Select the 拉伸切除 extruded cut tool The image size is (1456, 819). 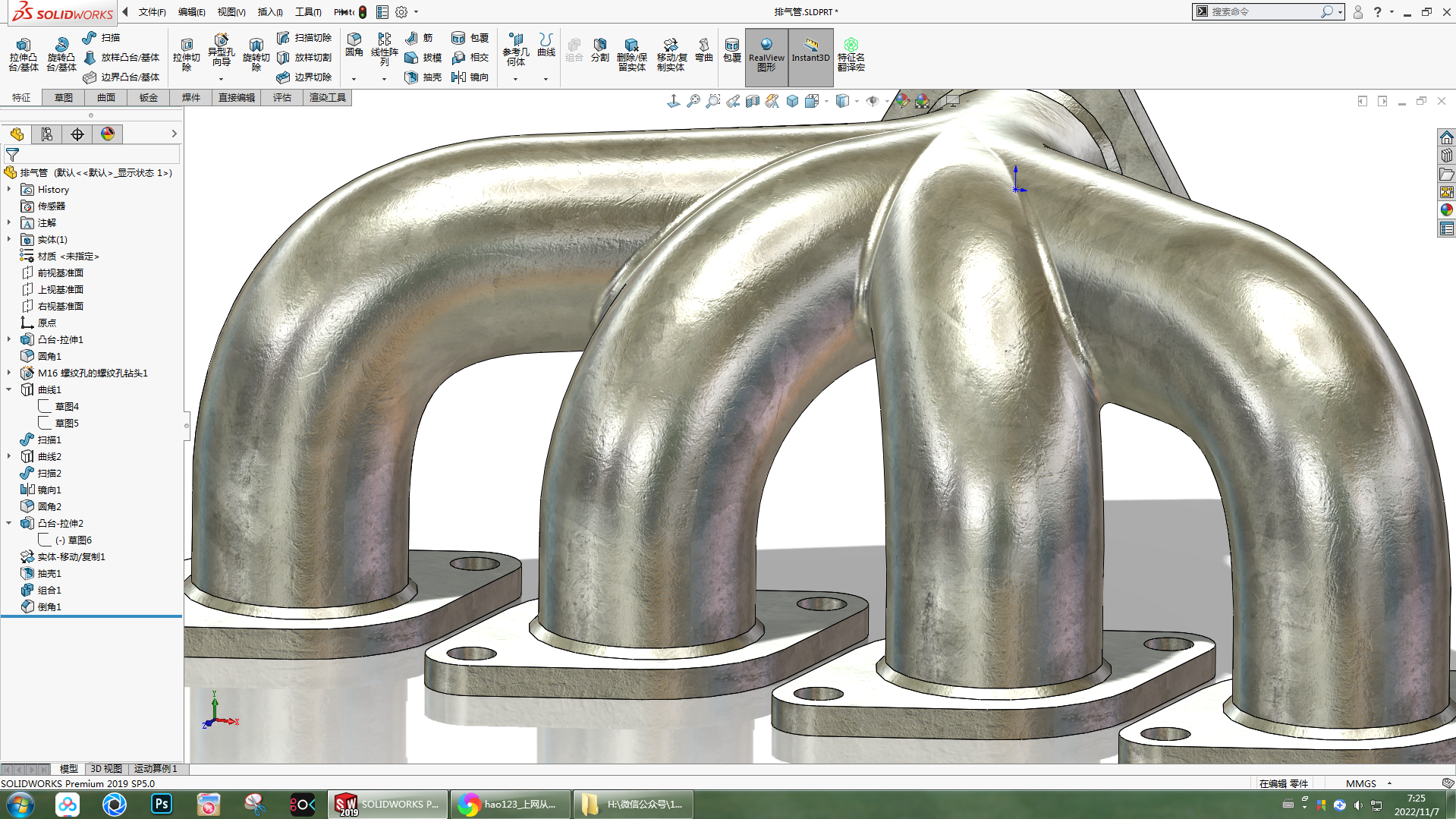pos(187,55)
